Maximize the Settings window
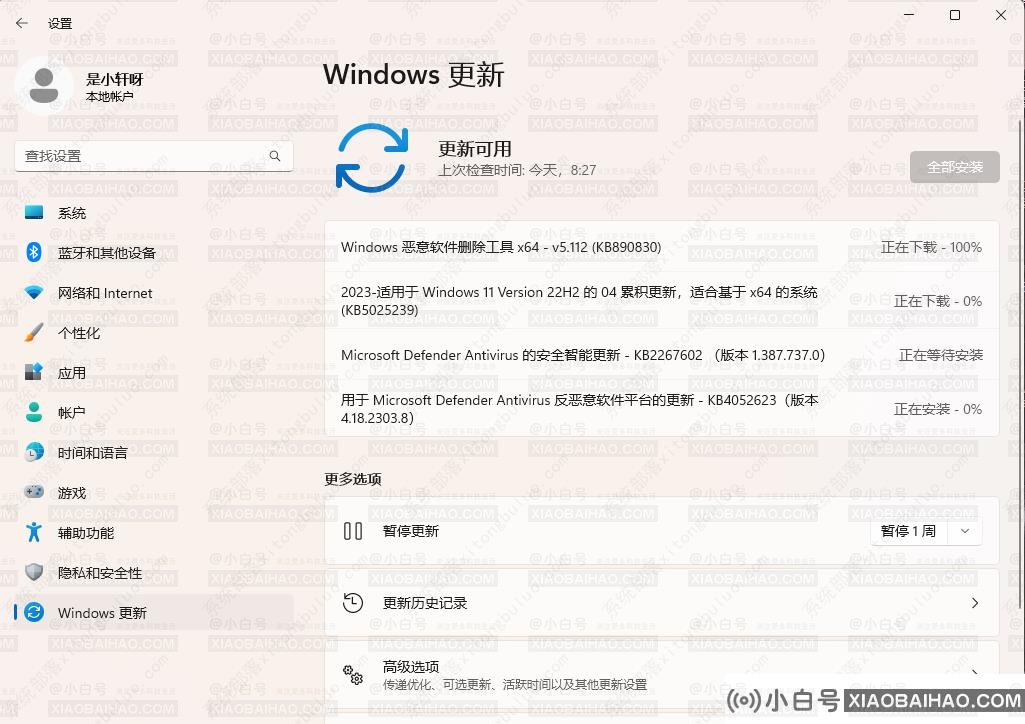Viewport: 1025px width, 724px height. coord(954,15)
